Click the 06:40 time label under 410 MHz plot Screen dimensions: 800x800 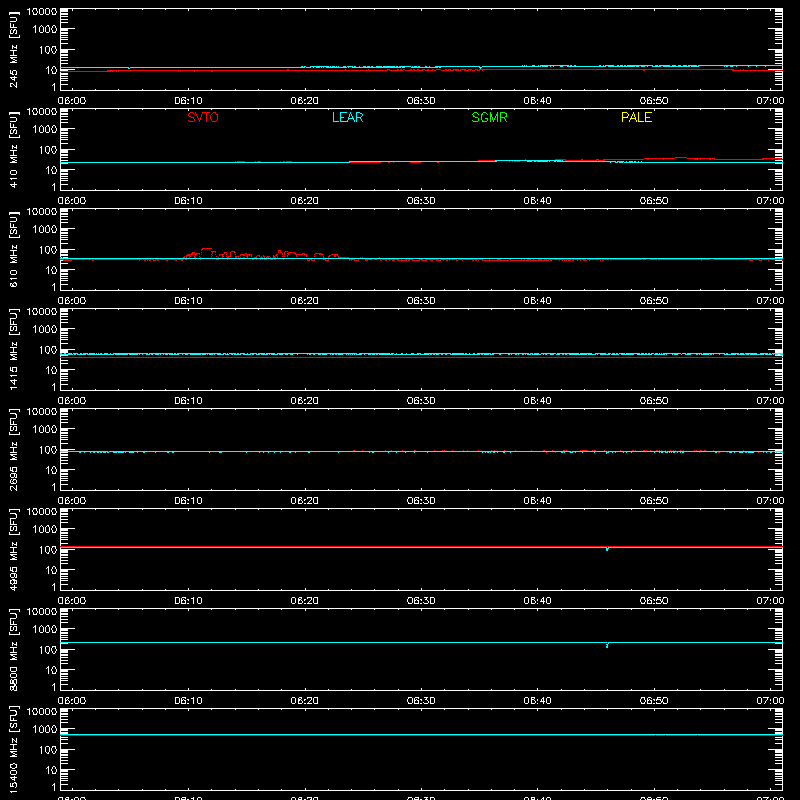[537, 201]
